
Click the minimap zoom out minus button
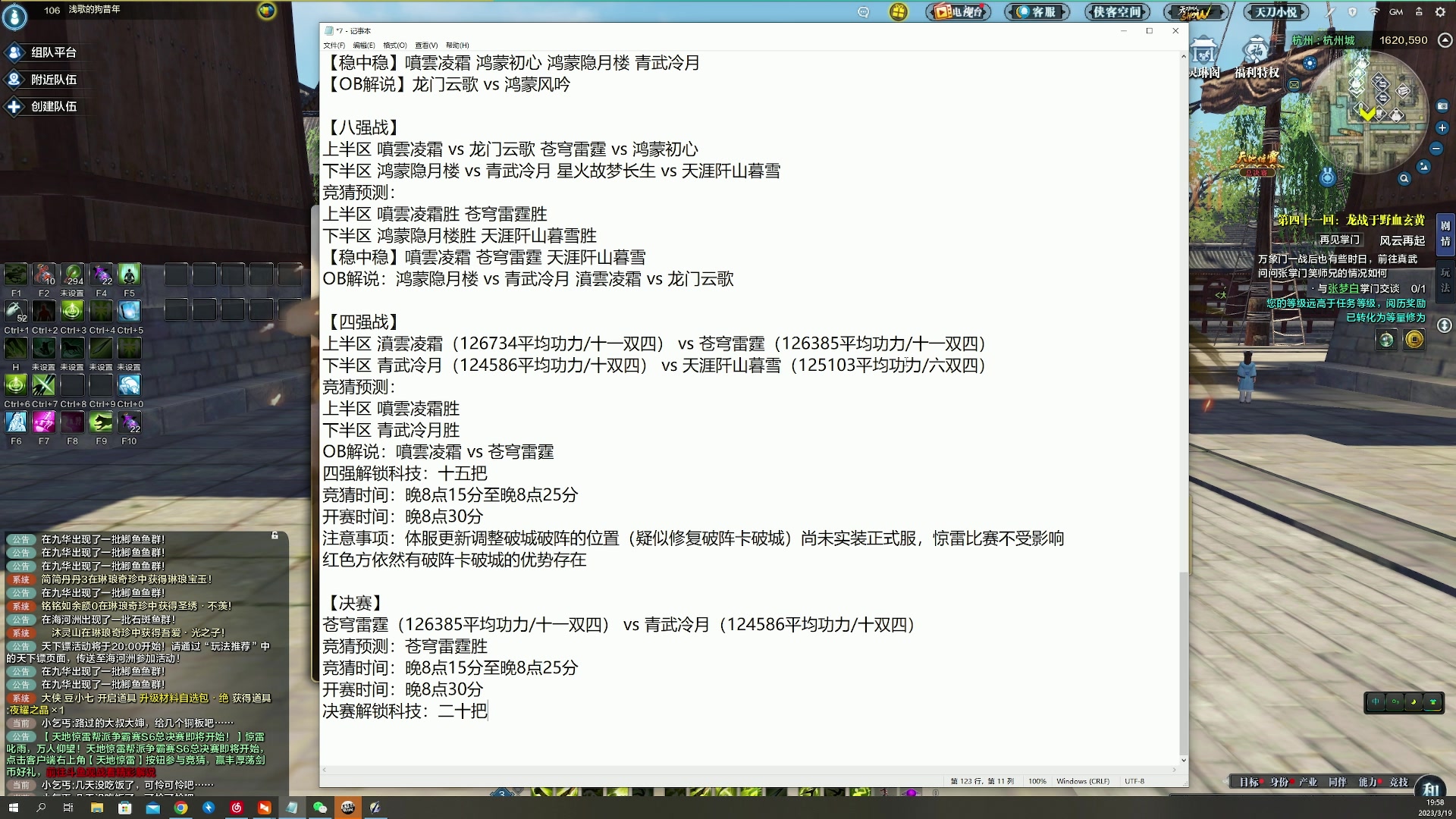coord(1436,149)
